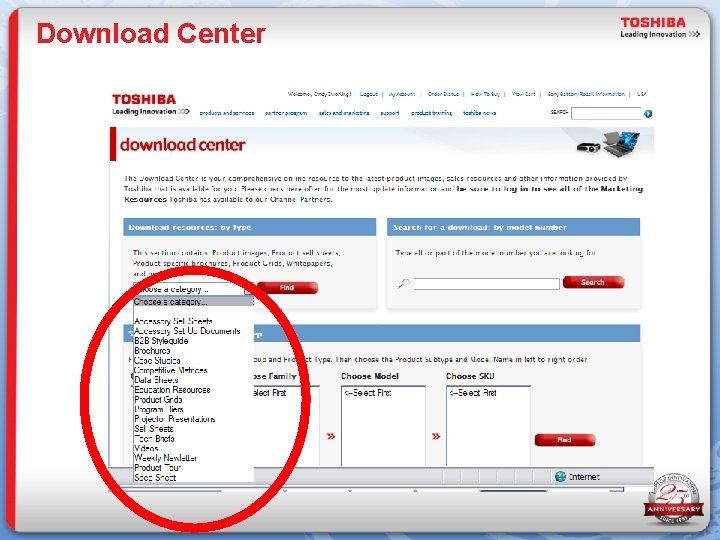Select highlighted 'Choose a category...' list entry
The height and width of the screenshot is (540, 720).
(193, 302)
